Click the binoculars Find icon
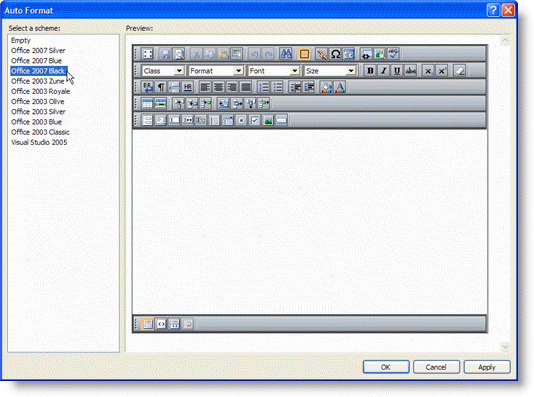This screenshot has height=397, width=534. pos(286,54)
